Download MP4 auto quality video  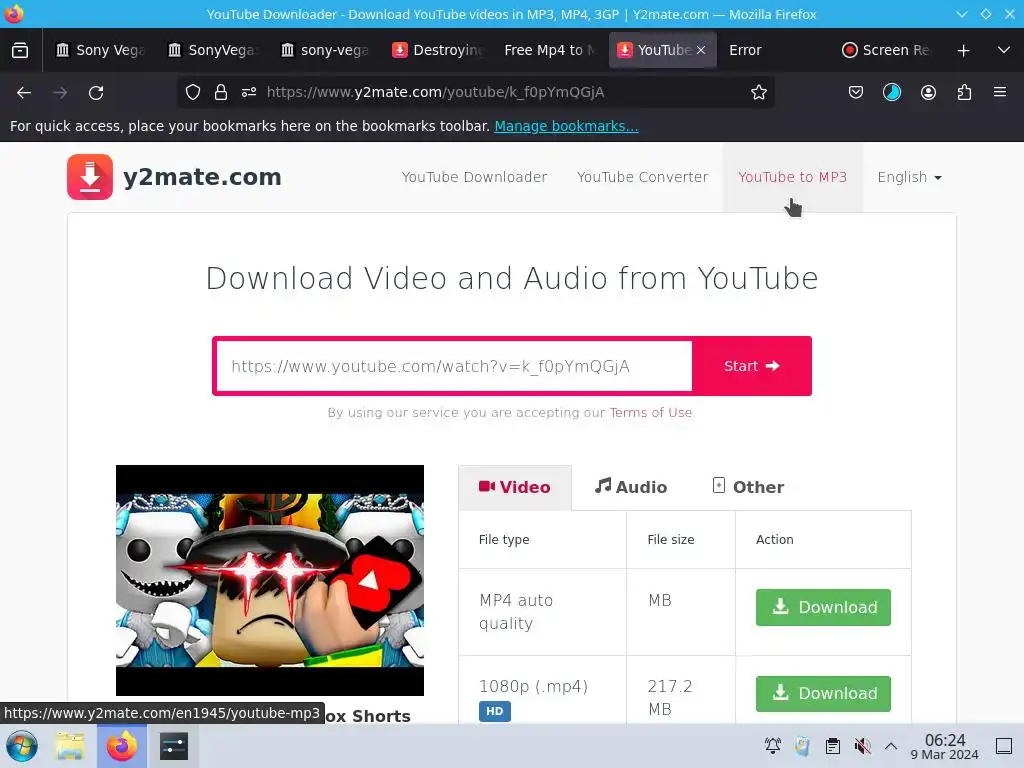pos(823,607)
